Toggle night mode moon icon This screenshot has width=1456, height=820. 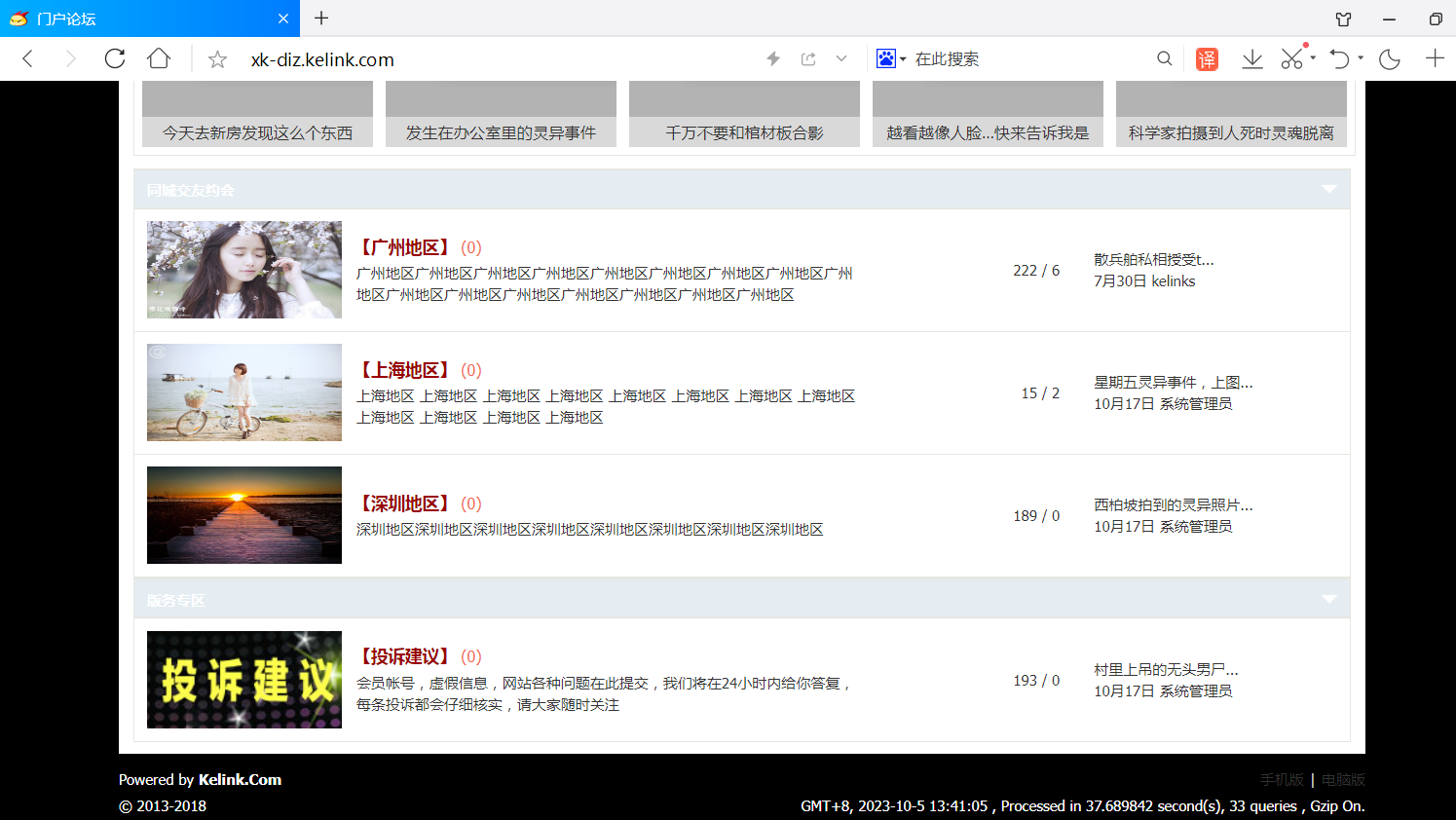tap(1390, 59)
